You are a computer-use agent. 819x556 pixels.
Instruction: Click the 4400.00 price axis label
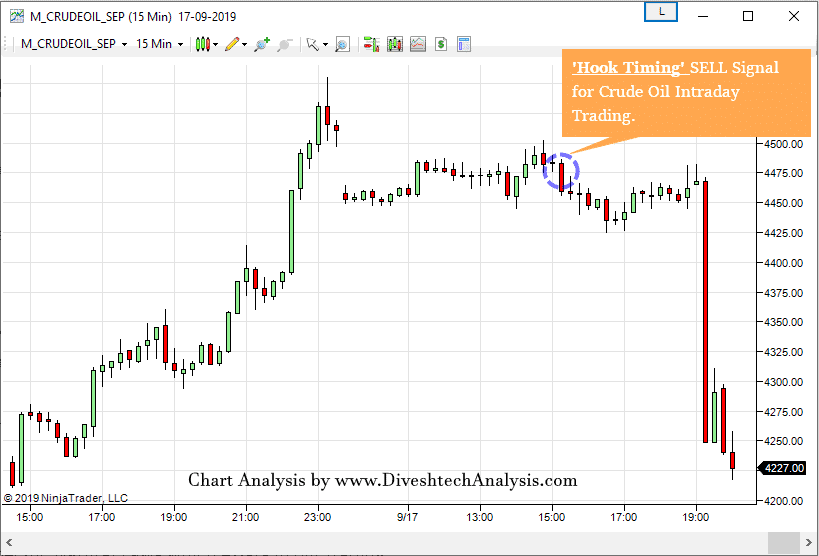(x=784, y=263)
